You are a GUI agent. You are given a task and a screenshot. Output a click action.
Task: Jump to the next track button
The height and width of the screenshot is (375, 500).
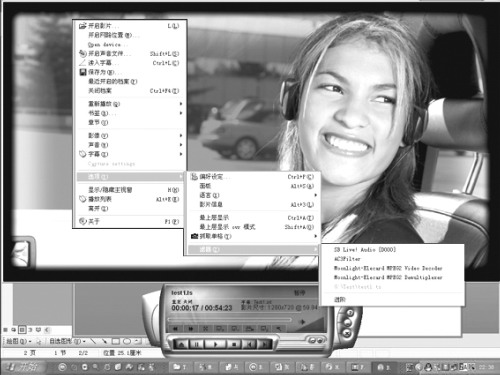pos(264,344)
